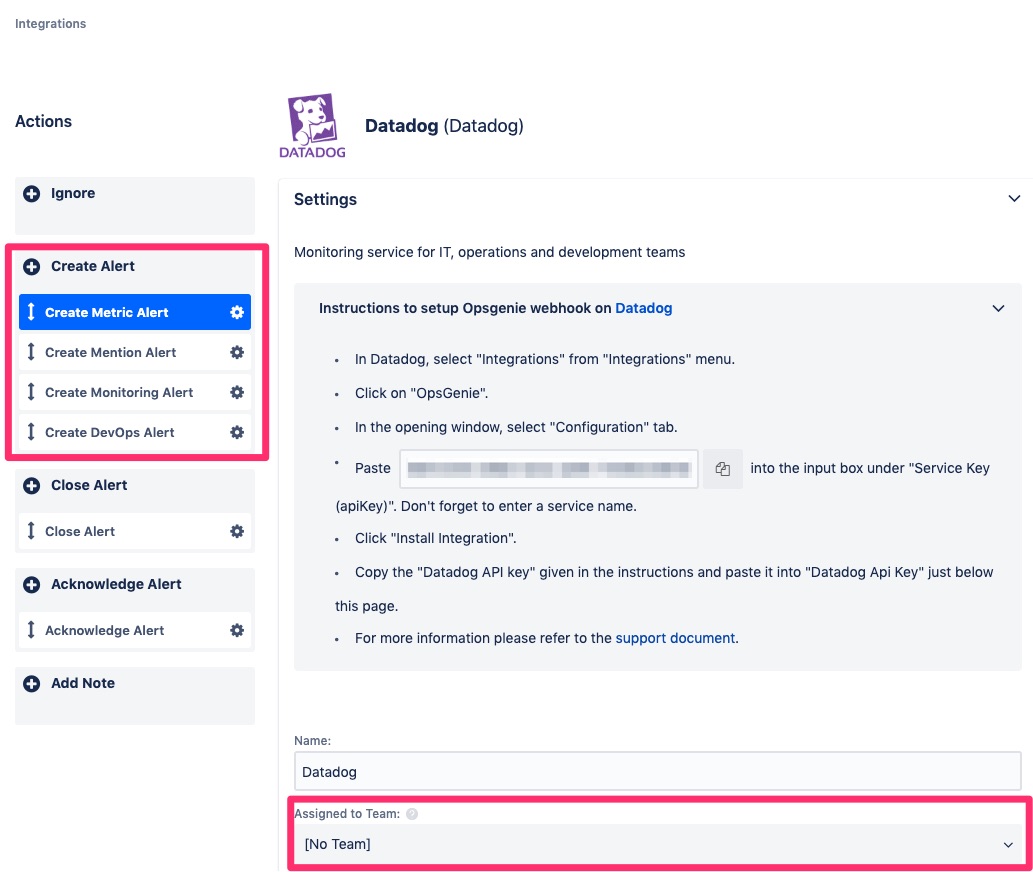Click the Ignore action header
1033x872 pixels.
click(73, 194)
